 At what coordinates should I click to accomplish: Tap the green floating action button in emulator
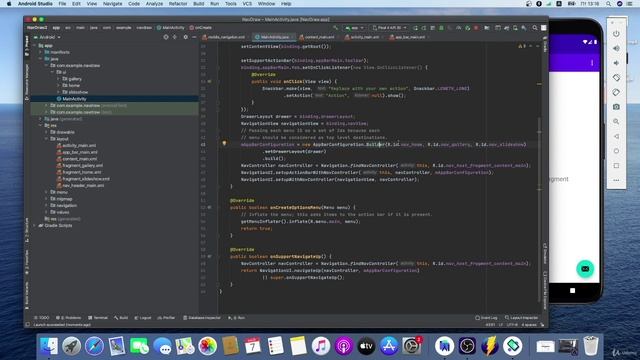point(585,269)
